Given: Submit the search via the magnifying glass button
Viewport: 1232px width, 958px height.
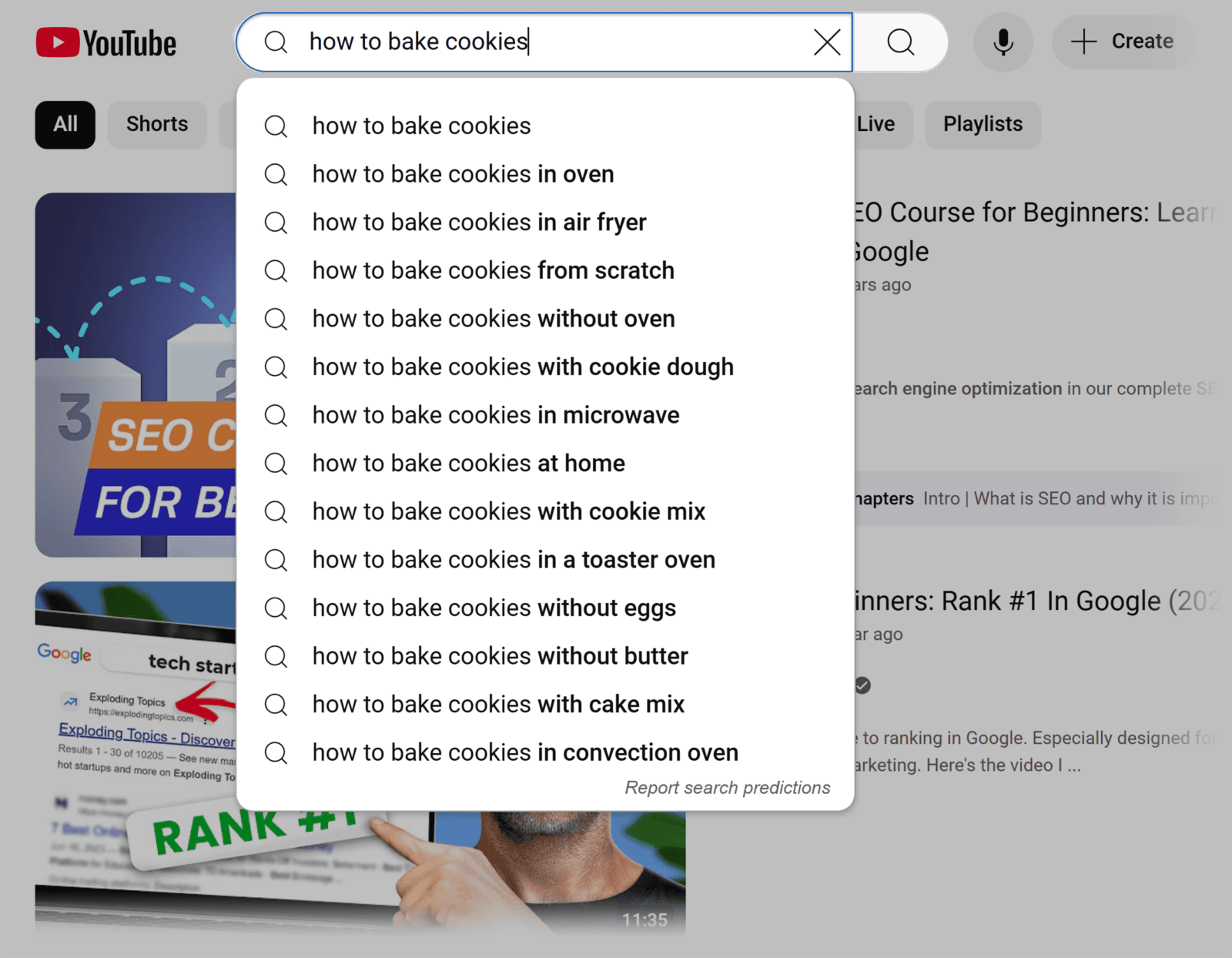Looking at the screenshot, I should coord(899,42).
